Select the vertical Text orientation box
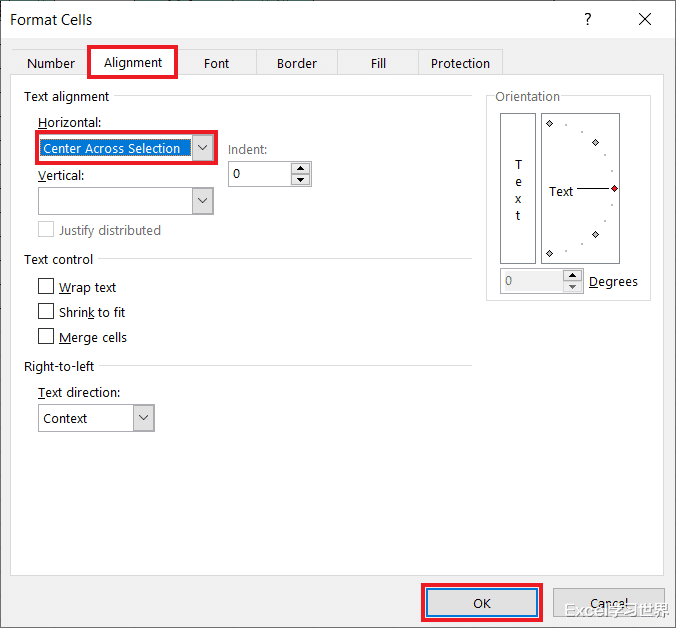 click(x=518, y=188)
